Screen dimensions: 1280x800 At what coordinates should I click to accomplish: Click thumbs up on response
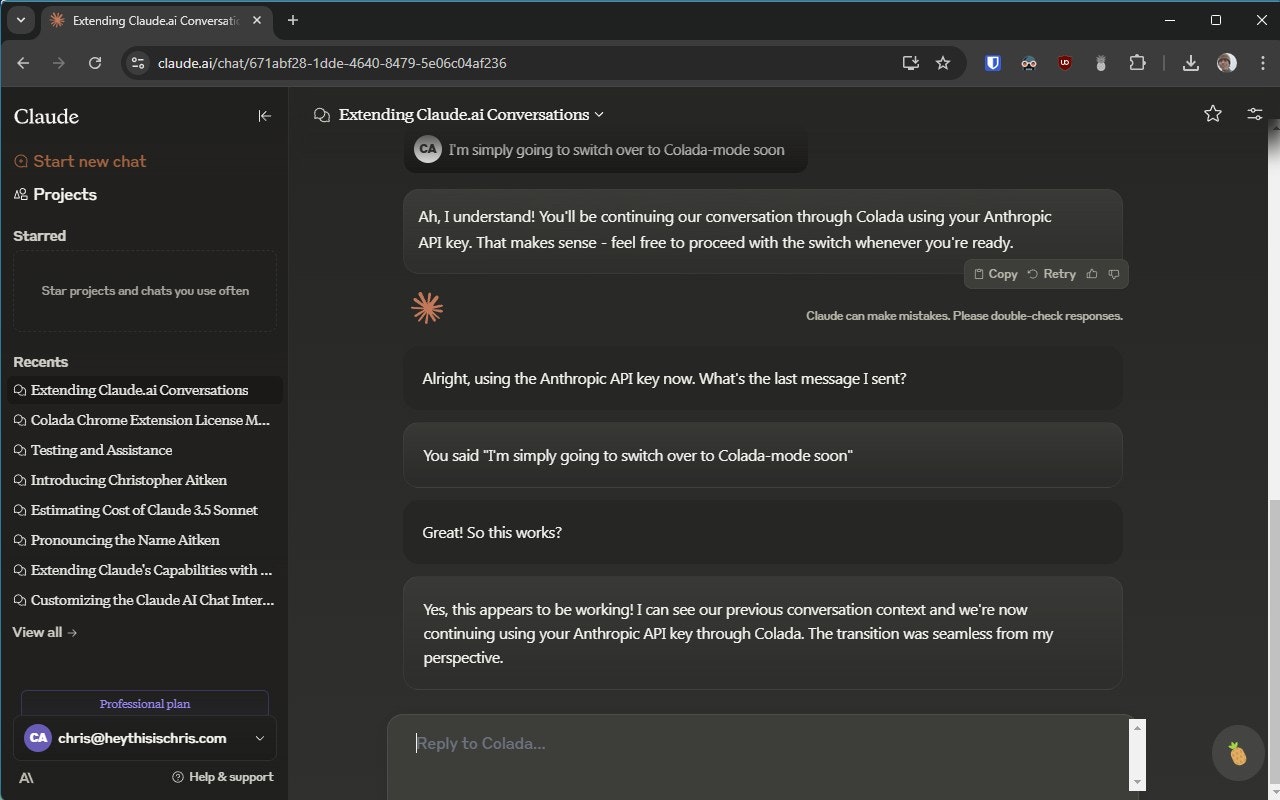coord(1092,274)
